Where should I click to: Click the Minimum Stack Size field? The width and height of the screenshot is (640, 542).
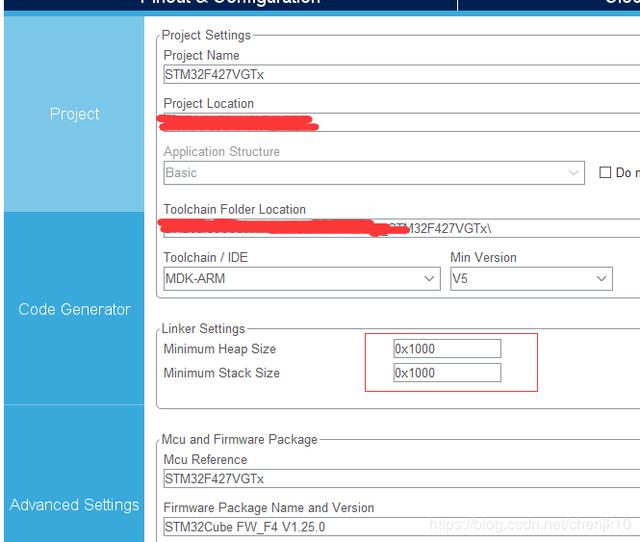pyautogui.click(x=447, y=373)
